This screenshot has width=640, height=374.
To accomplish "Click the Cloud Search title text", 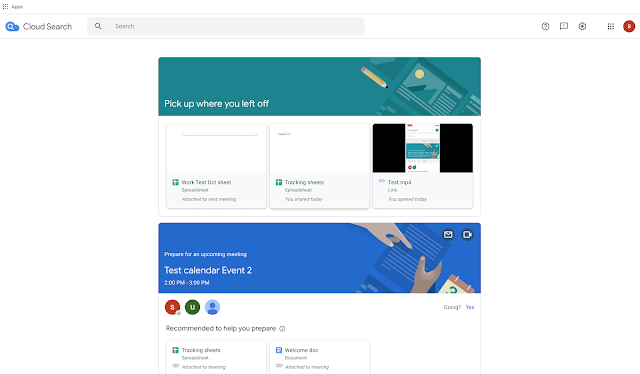I will click(x=47, y=27).
